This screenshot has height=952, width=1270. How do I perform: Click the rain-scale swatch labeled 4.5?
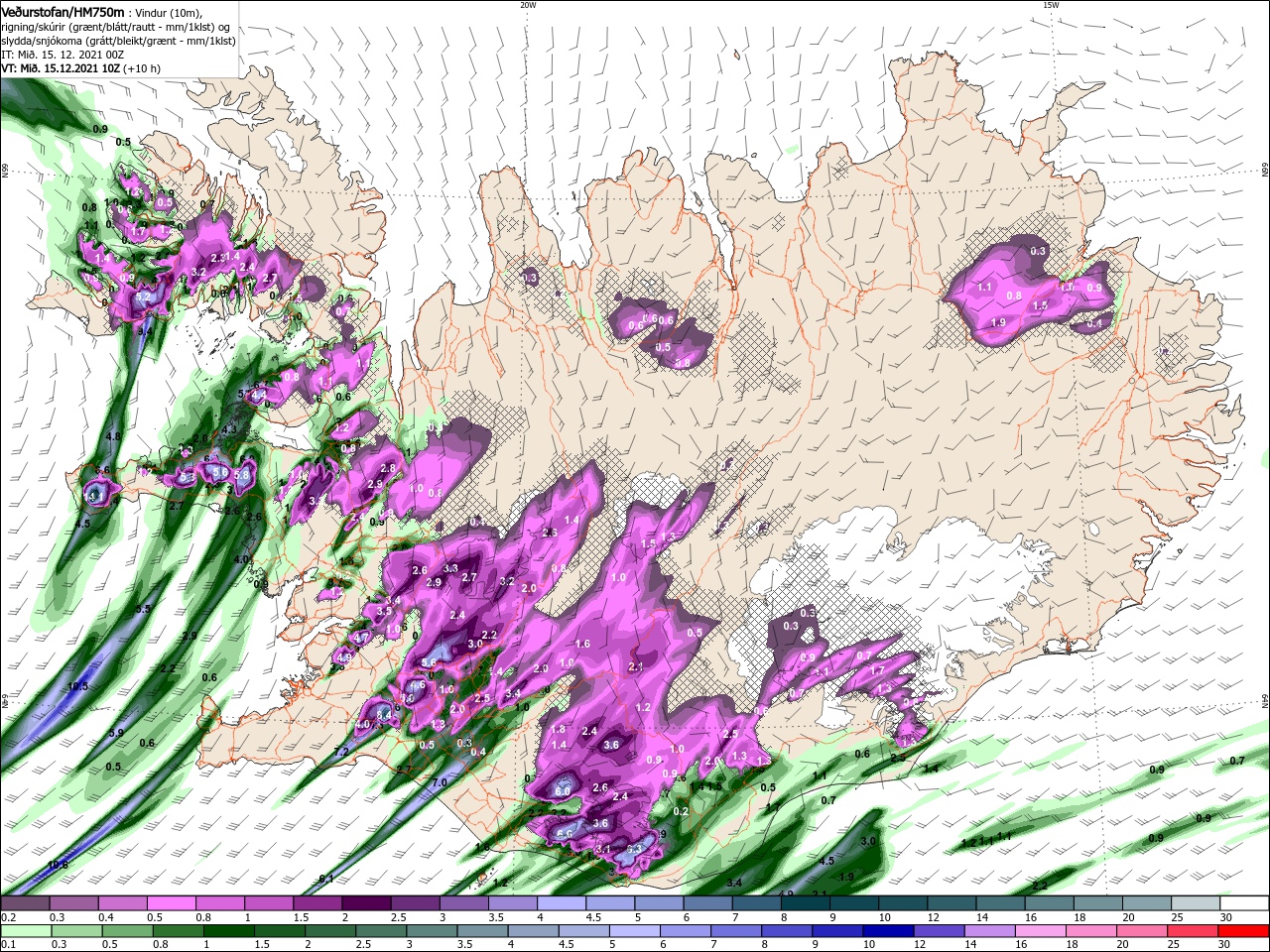click(x=583, y=931)
